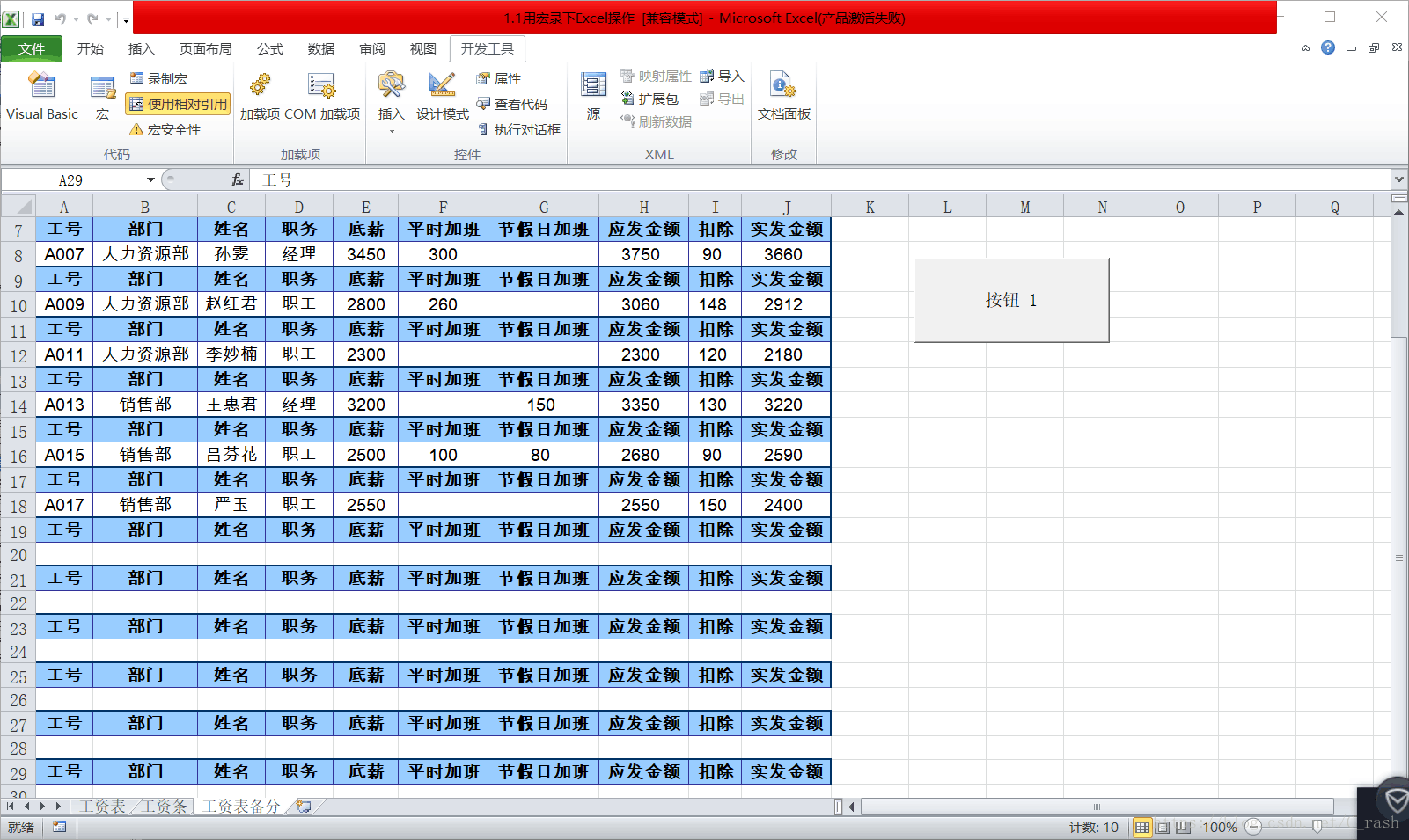Click the fx insert function button

[237, 179]
